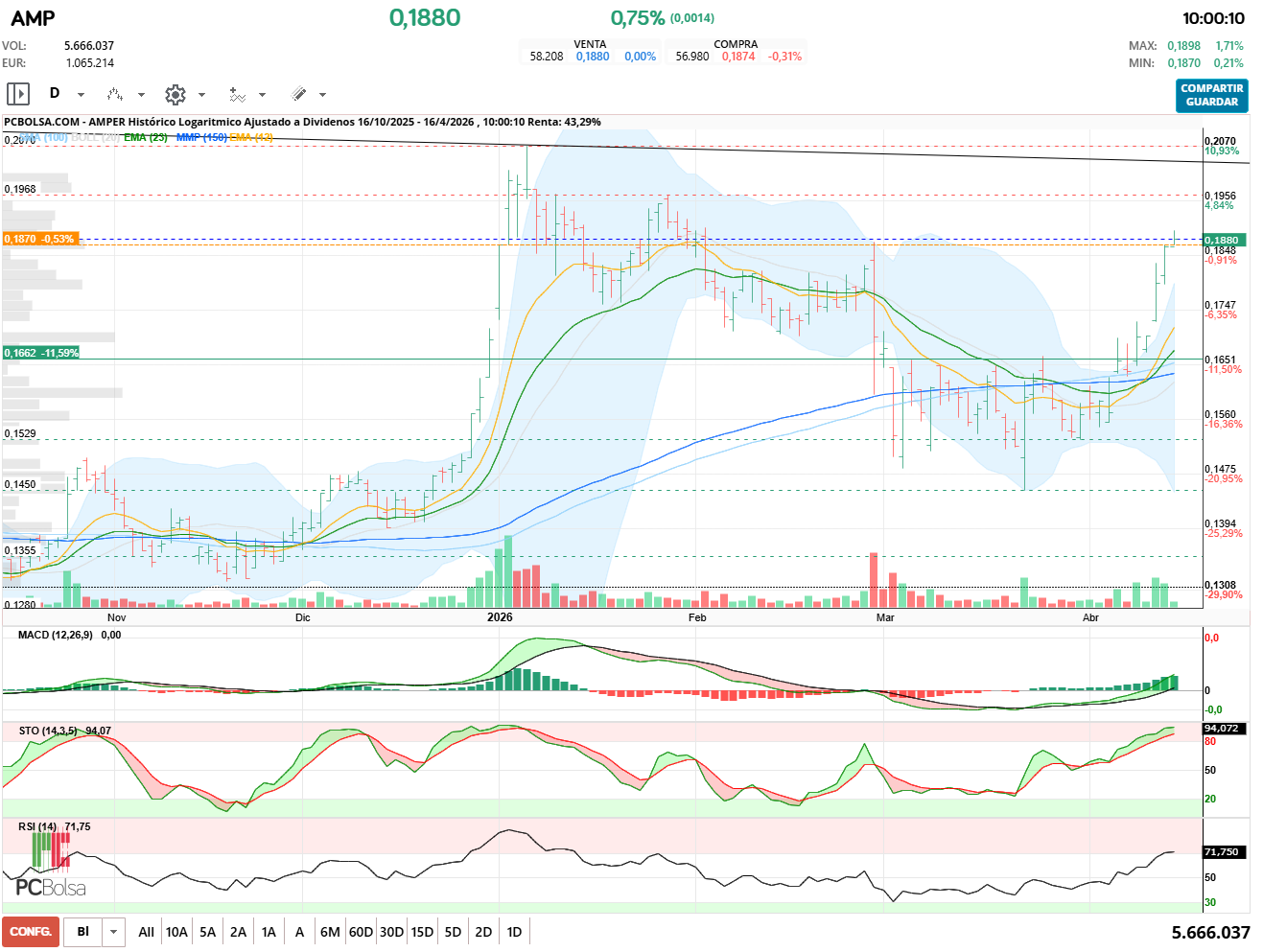Click the add indicator icon
The image size is (1263, 952).
237,94
